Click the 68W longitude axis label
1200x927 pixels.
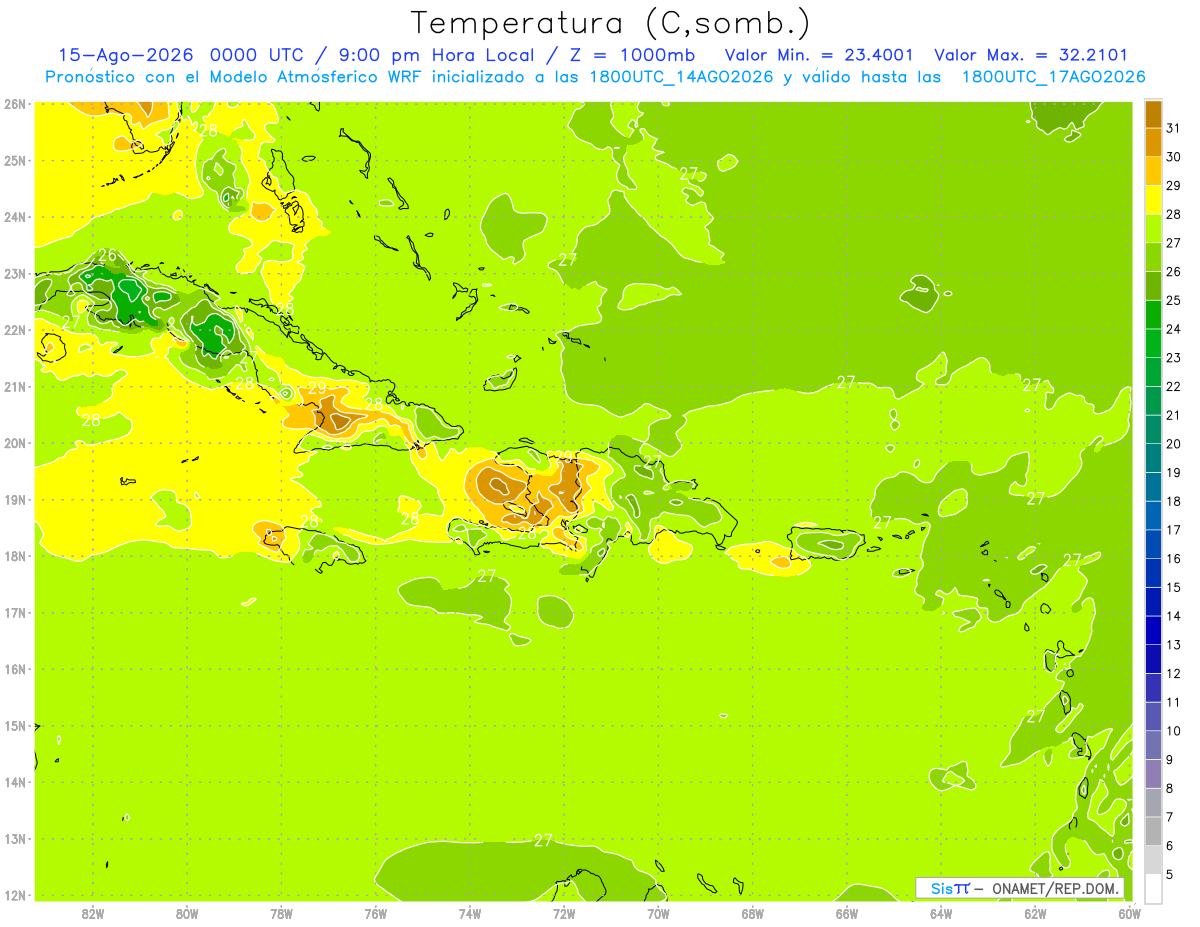click(x=753, y=913)
